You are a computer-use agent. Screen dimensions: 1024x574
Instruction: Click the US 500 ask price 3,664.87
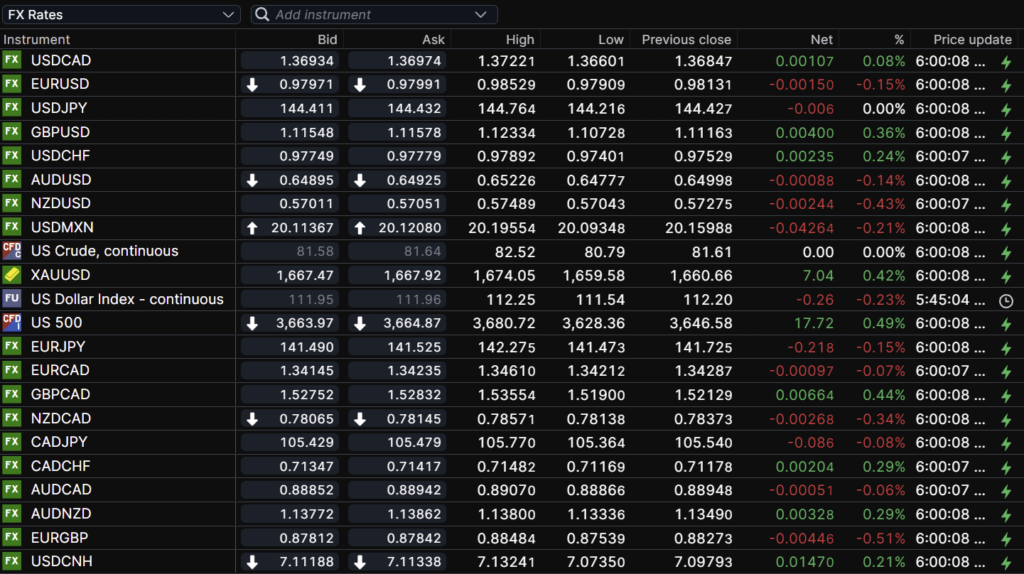(x=412, y=323)
